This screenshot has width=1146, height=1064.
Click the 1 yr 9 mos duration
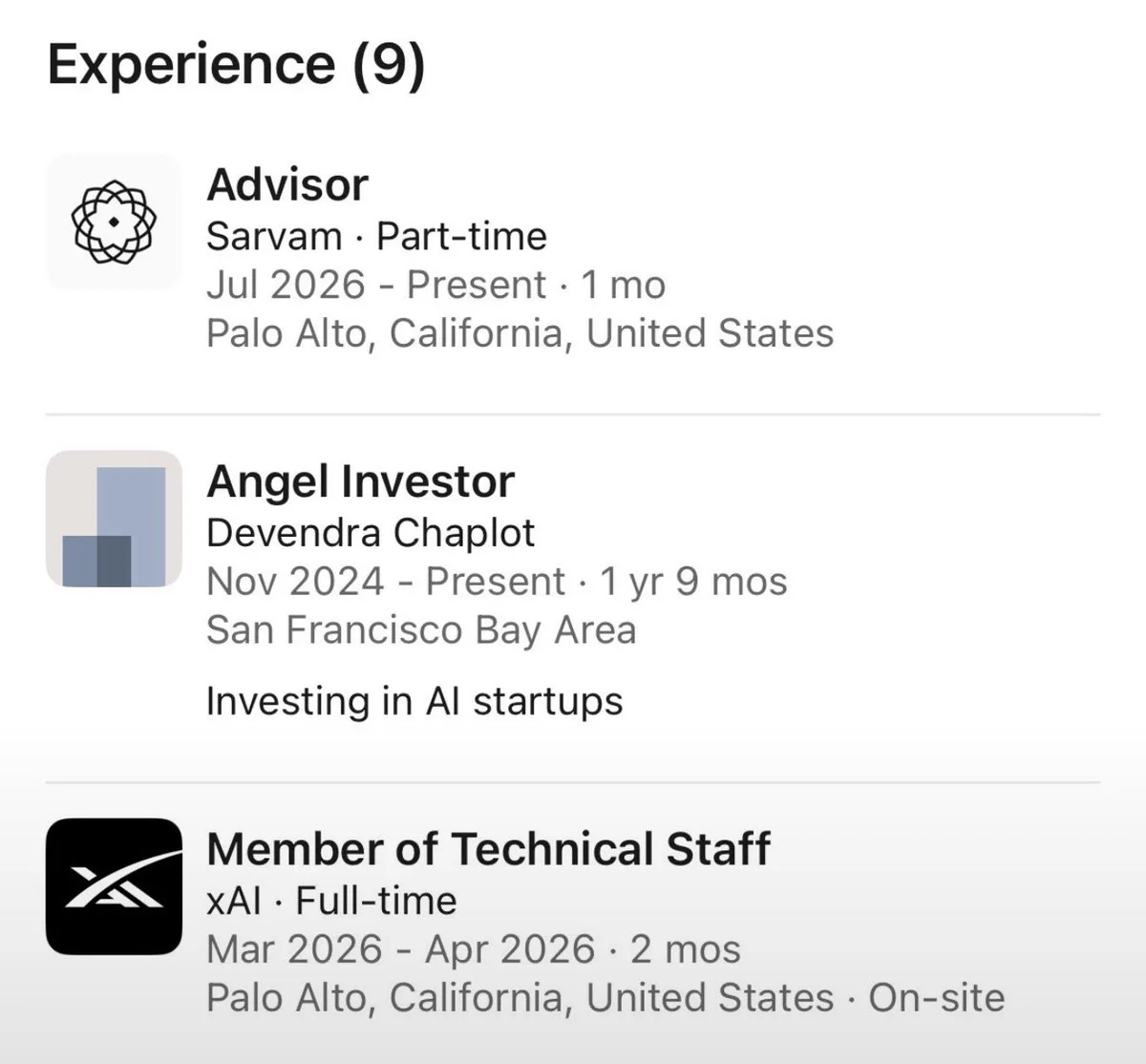point(693,582)
